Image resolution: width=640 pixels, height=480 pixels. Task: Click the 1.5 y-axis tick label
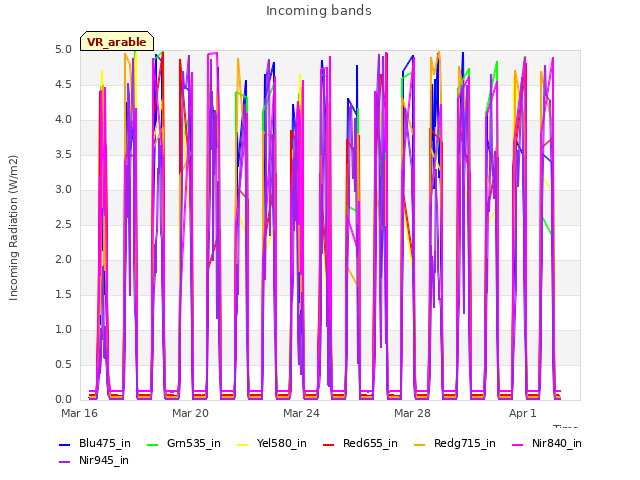[63, 294]
